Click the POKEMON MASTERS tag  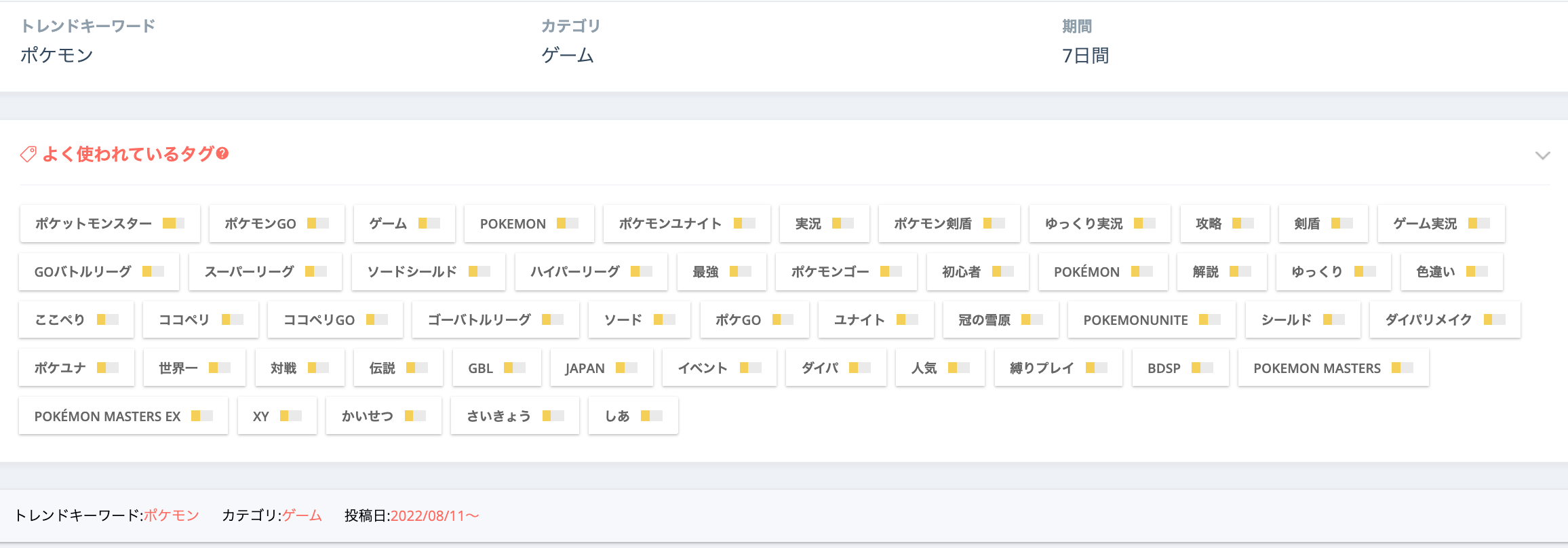tap(1333, 368)
